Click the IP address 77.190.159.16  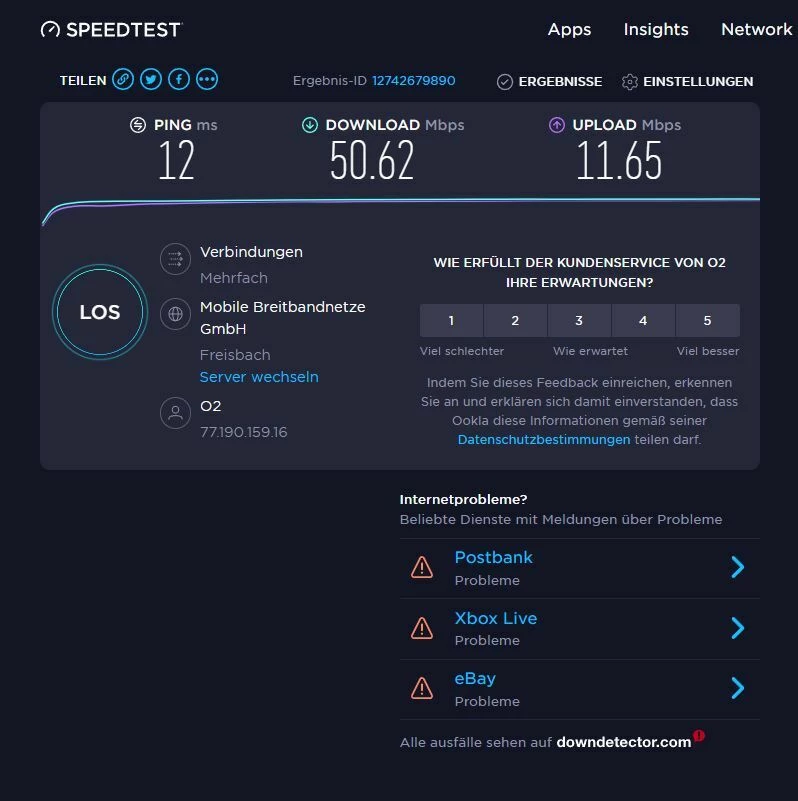[x=244, y=432]
